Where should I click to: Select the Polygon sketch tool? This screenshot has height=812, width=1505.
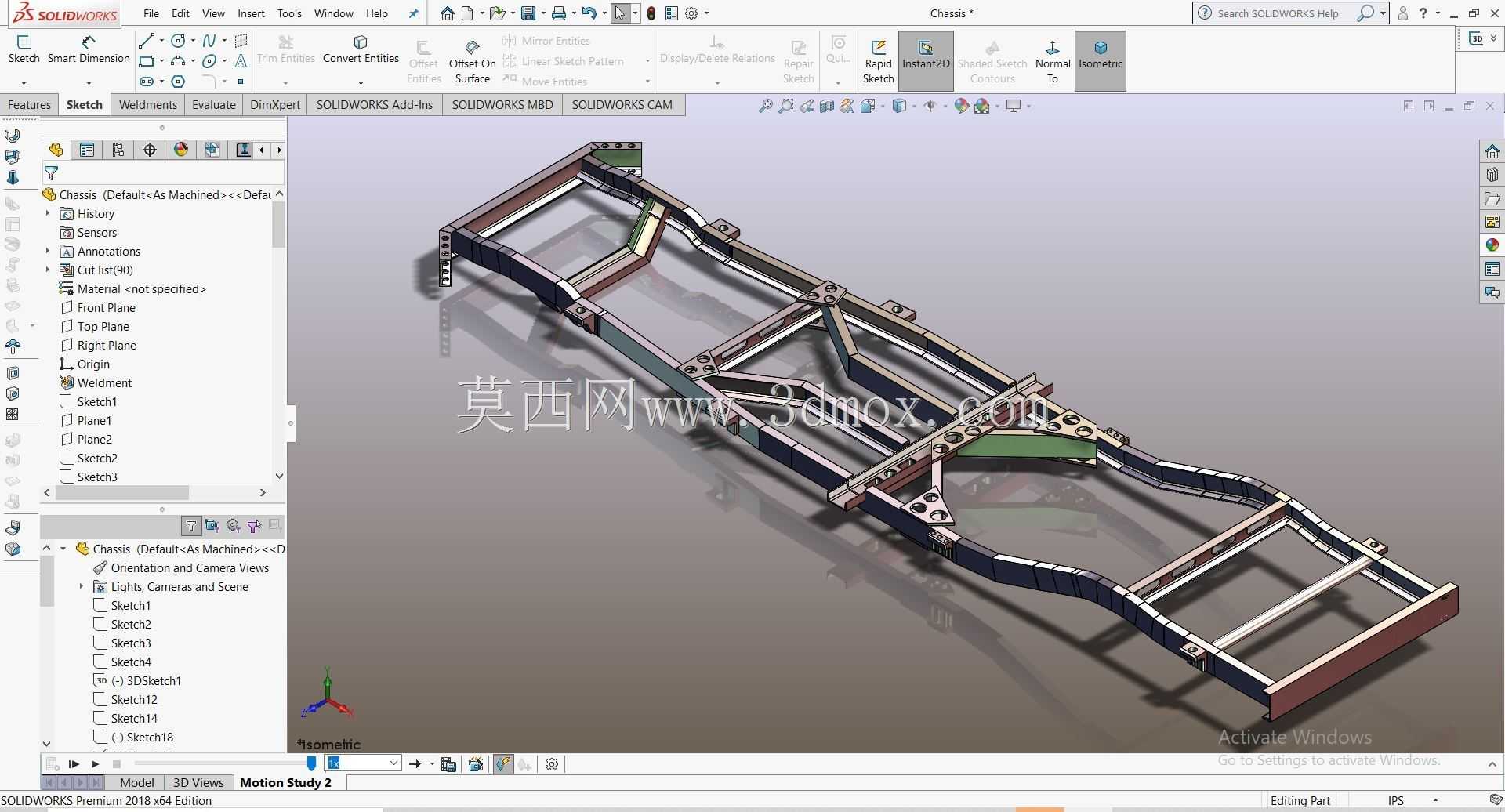[178, 81]
